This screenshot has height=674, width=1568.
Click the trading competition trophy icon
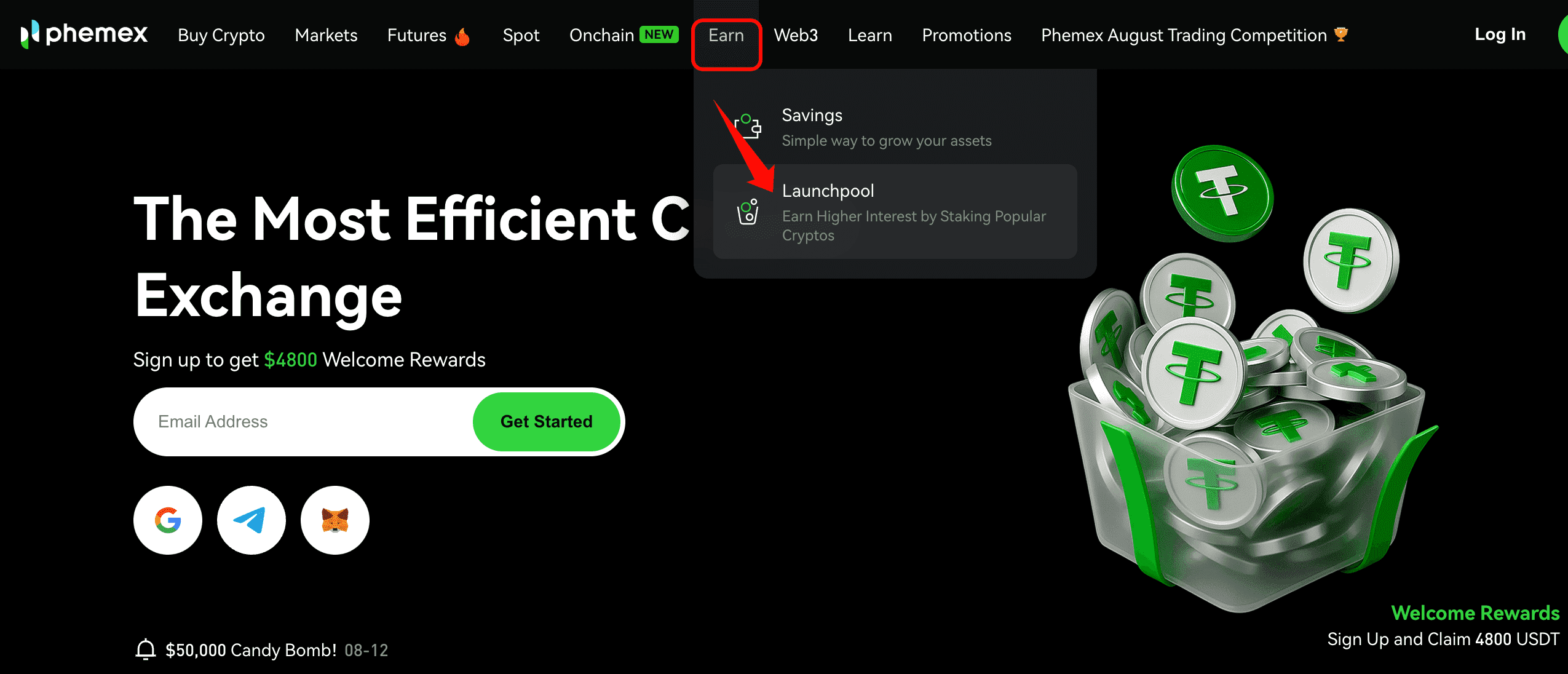1341,34
